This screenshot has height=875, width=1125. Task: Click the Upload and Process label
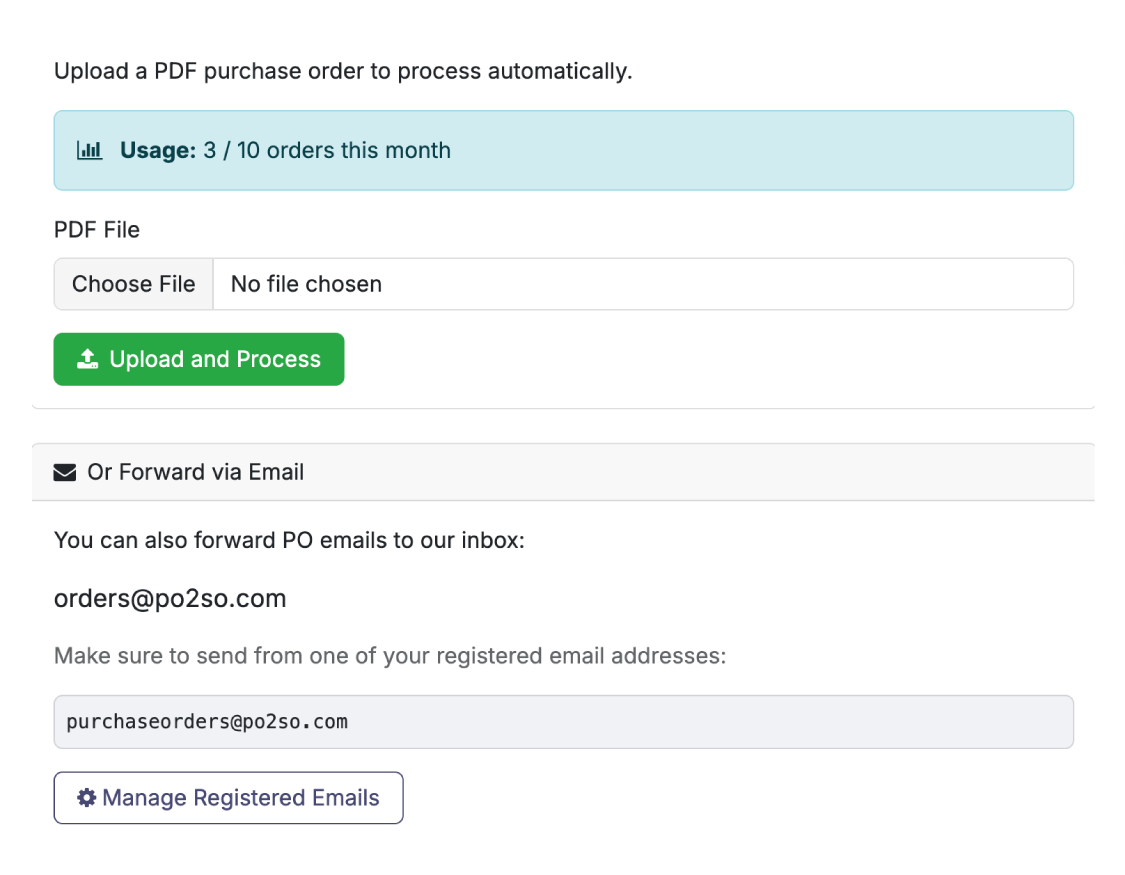coord(215,360)
